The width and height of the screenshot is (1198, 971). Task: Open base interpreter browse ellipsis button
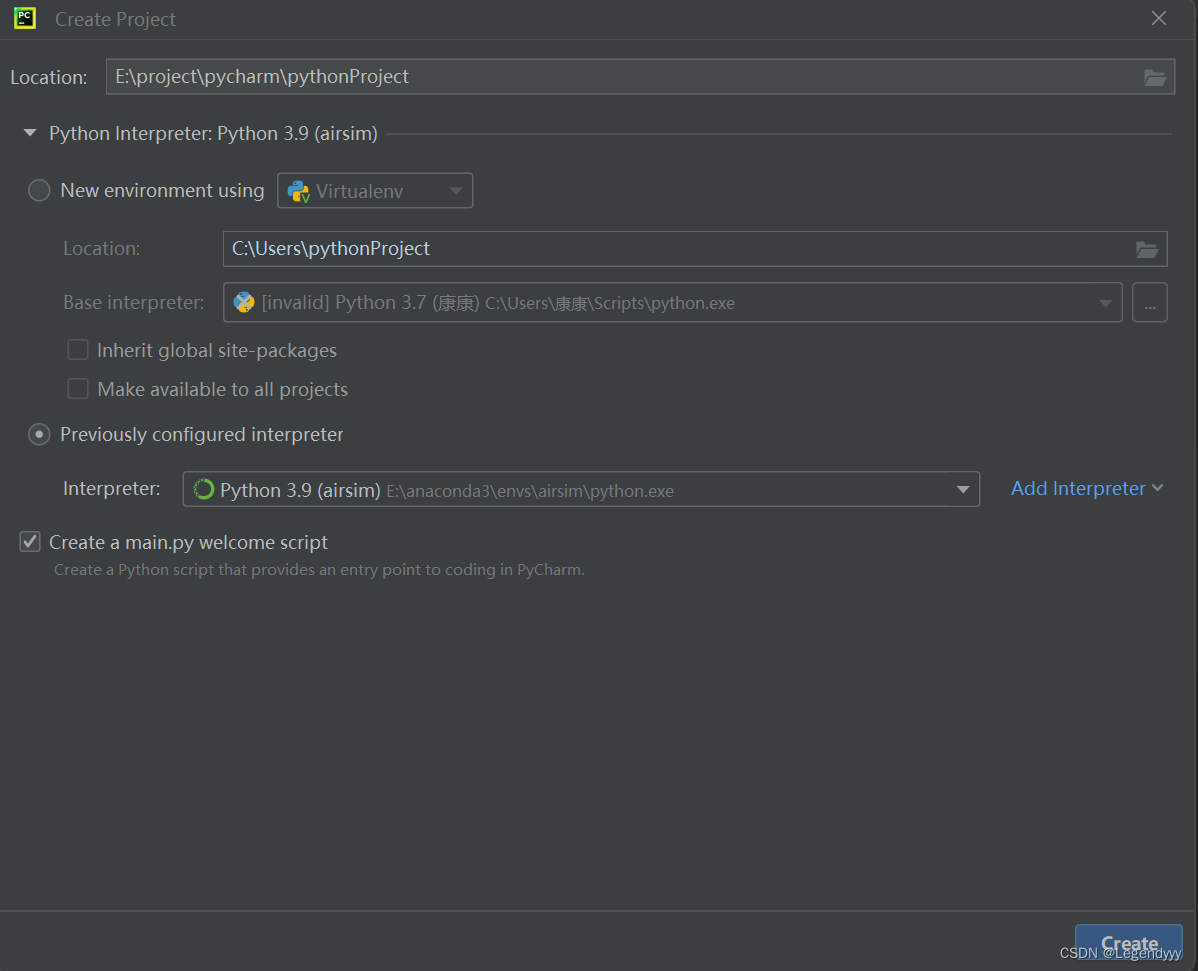point(1149,303)
